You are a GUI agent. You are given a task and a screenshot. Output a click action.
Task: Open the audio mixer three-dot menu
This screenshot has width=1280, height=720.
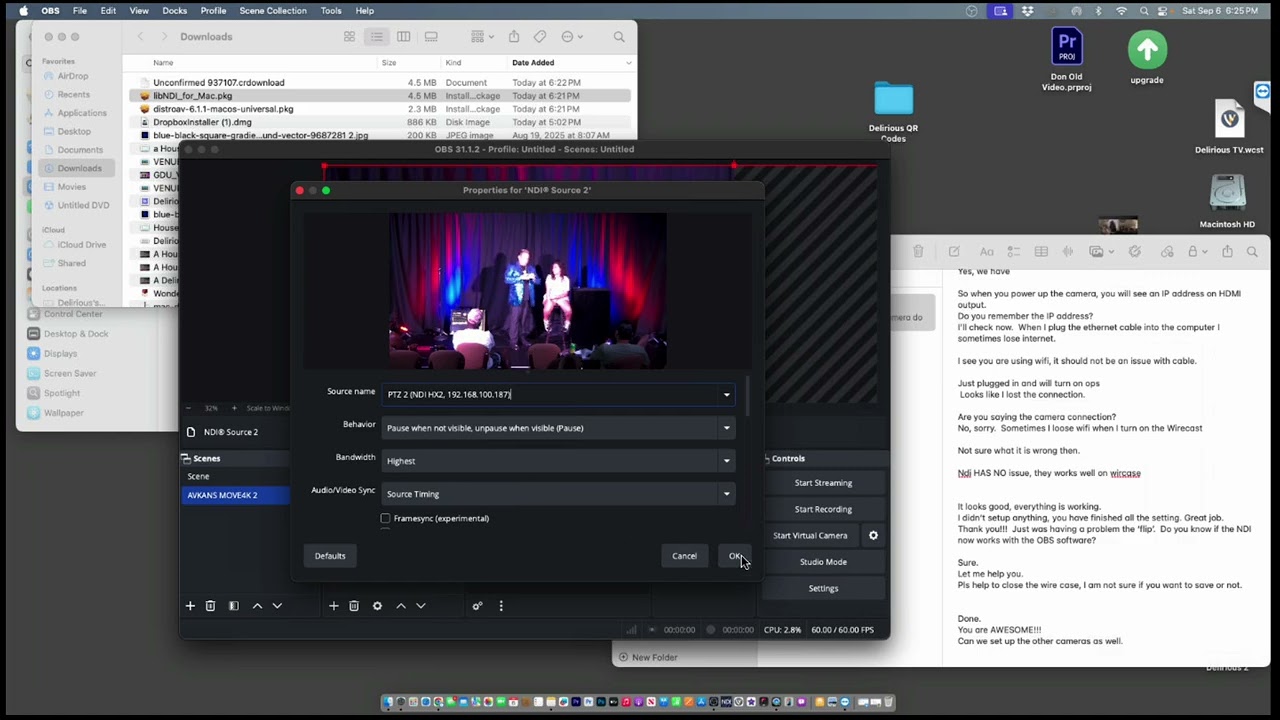coord(501,606)
